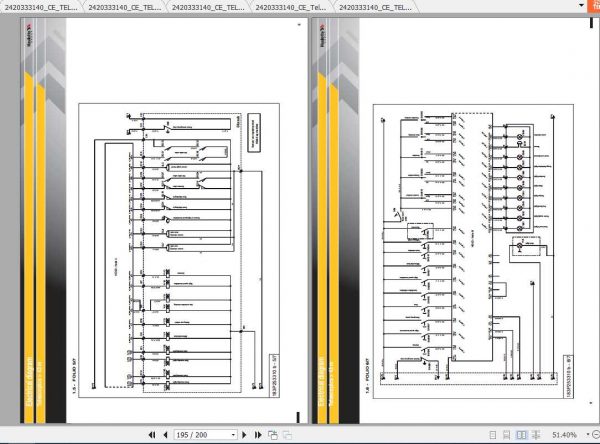Open the zoom level dropdown arrow
The height and width of the screenshot is (444, 600).
click(x=588, y=434)
